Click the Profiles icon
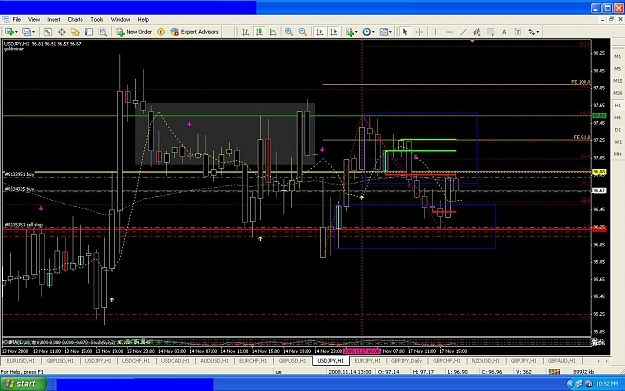The height and width of the screenshot is (391, 625). (x=26, y=32)
